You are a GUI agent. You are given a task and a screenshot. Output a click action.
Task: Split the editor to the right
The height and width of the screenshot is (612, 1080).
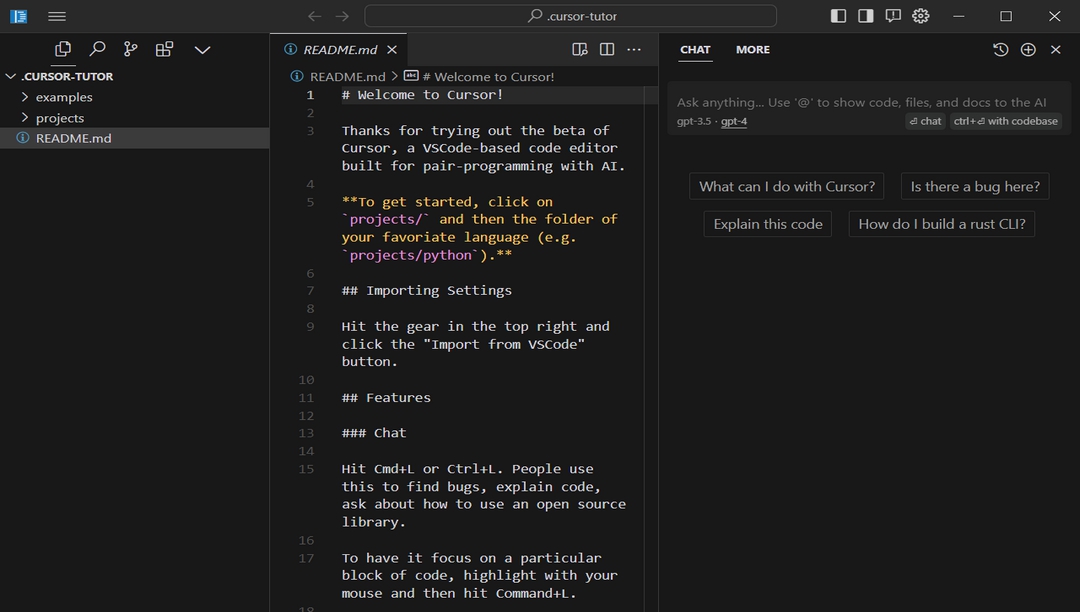click(607, 49)
